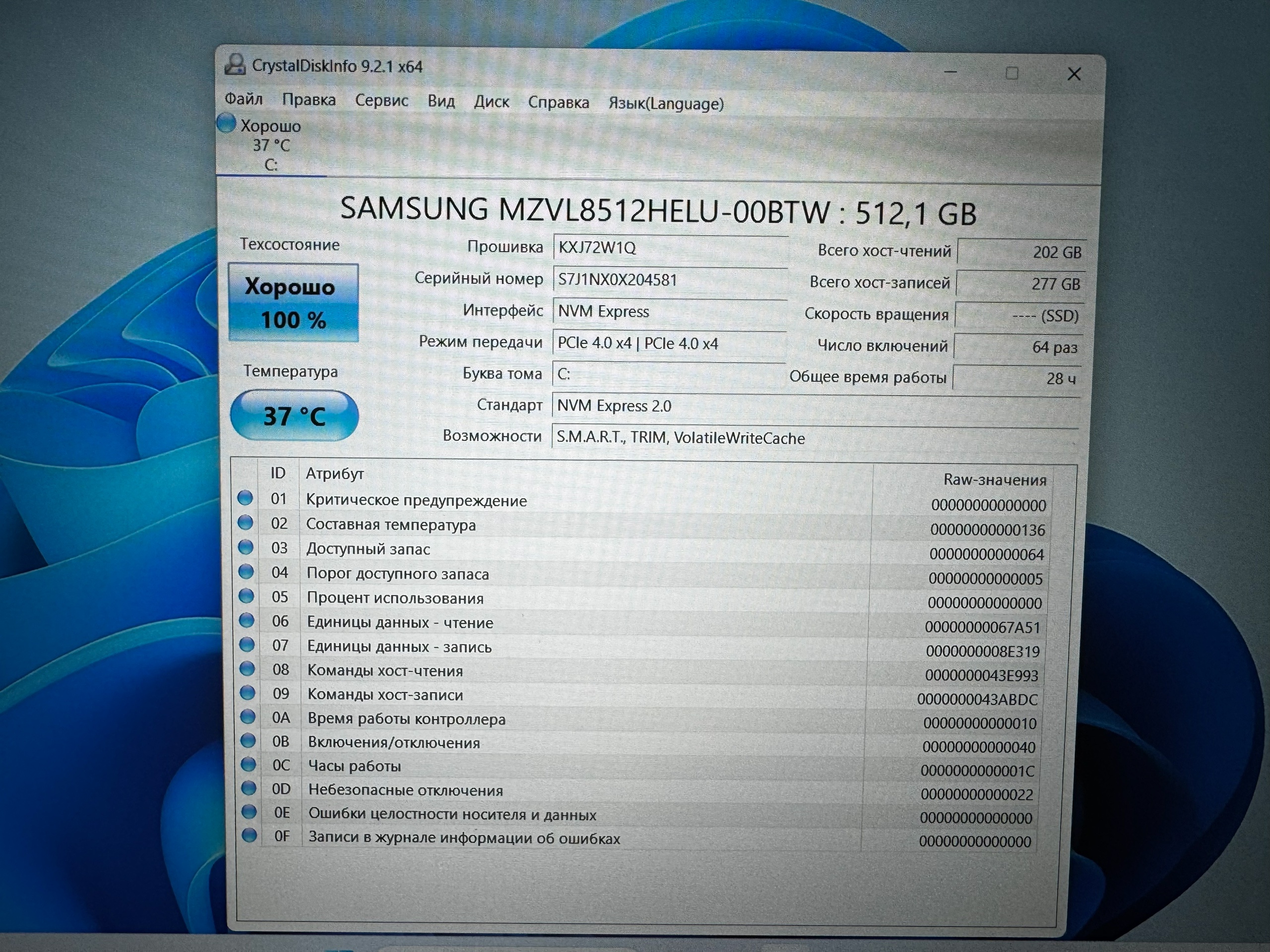Click the 28 ч total power-on hours value
The height and width of the screenshot is (952, 1270).
[1017, 378]
